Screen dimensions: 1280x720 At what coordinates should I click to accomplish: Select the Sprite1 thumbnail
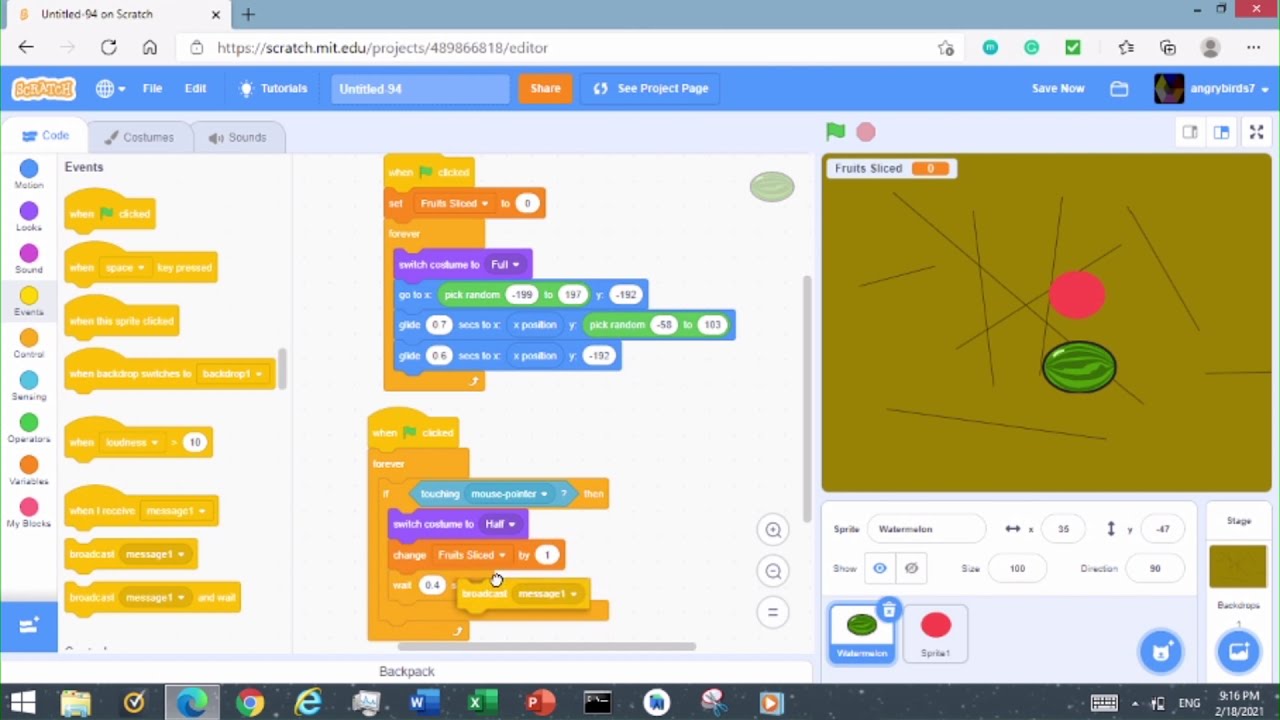pos(936,632)
